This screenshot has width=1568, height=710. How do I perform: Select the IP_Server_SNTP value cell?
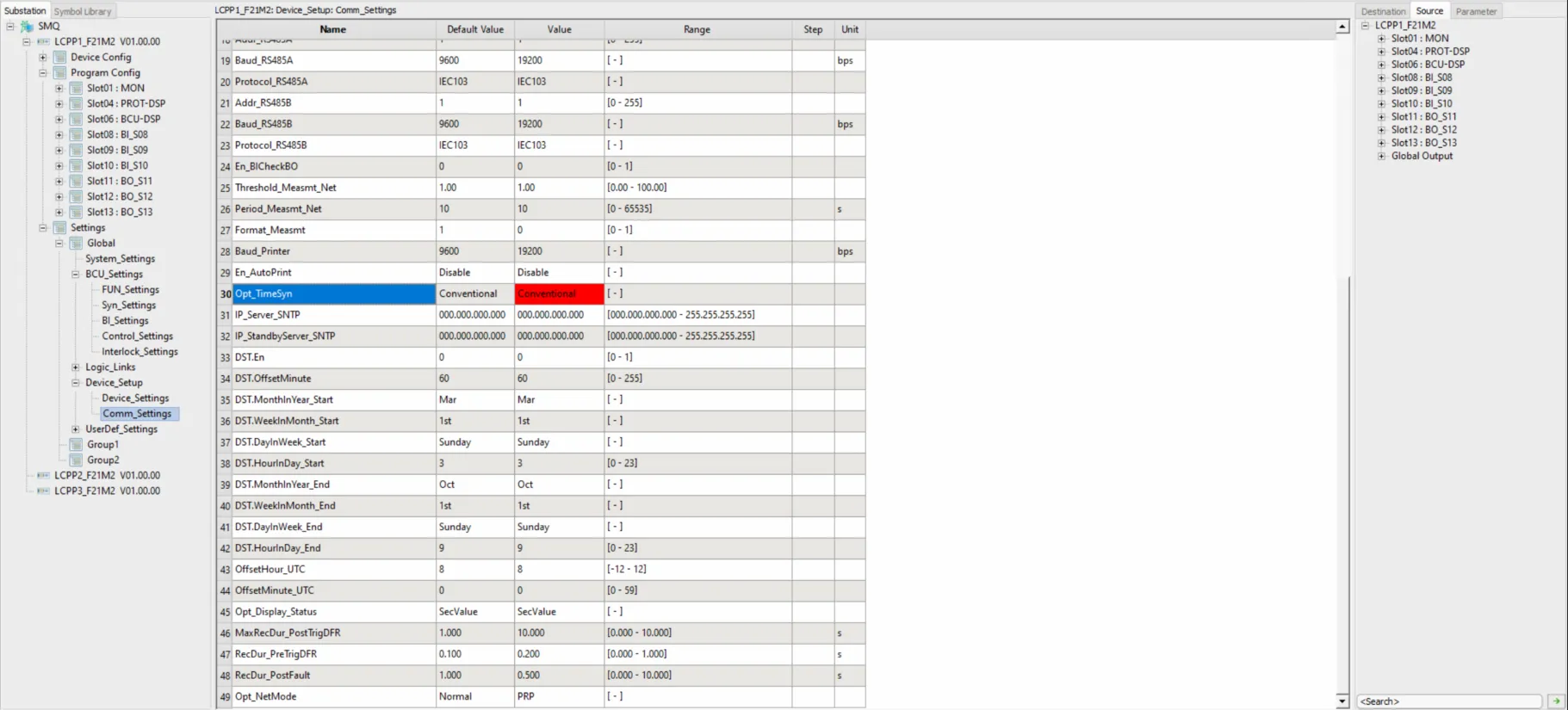tap(559, 315)
